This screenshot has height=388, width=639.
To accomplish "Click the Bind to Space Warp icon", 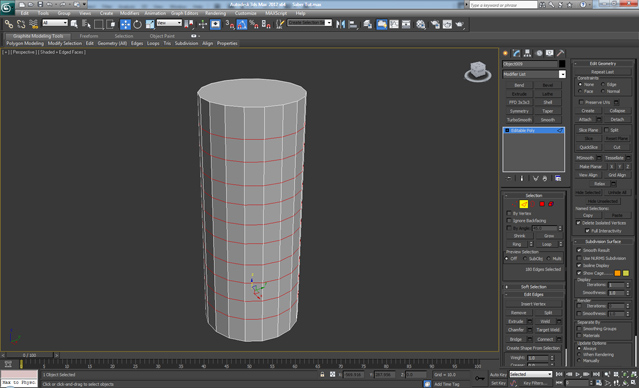I will [33, 24].
